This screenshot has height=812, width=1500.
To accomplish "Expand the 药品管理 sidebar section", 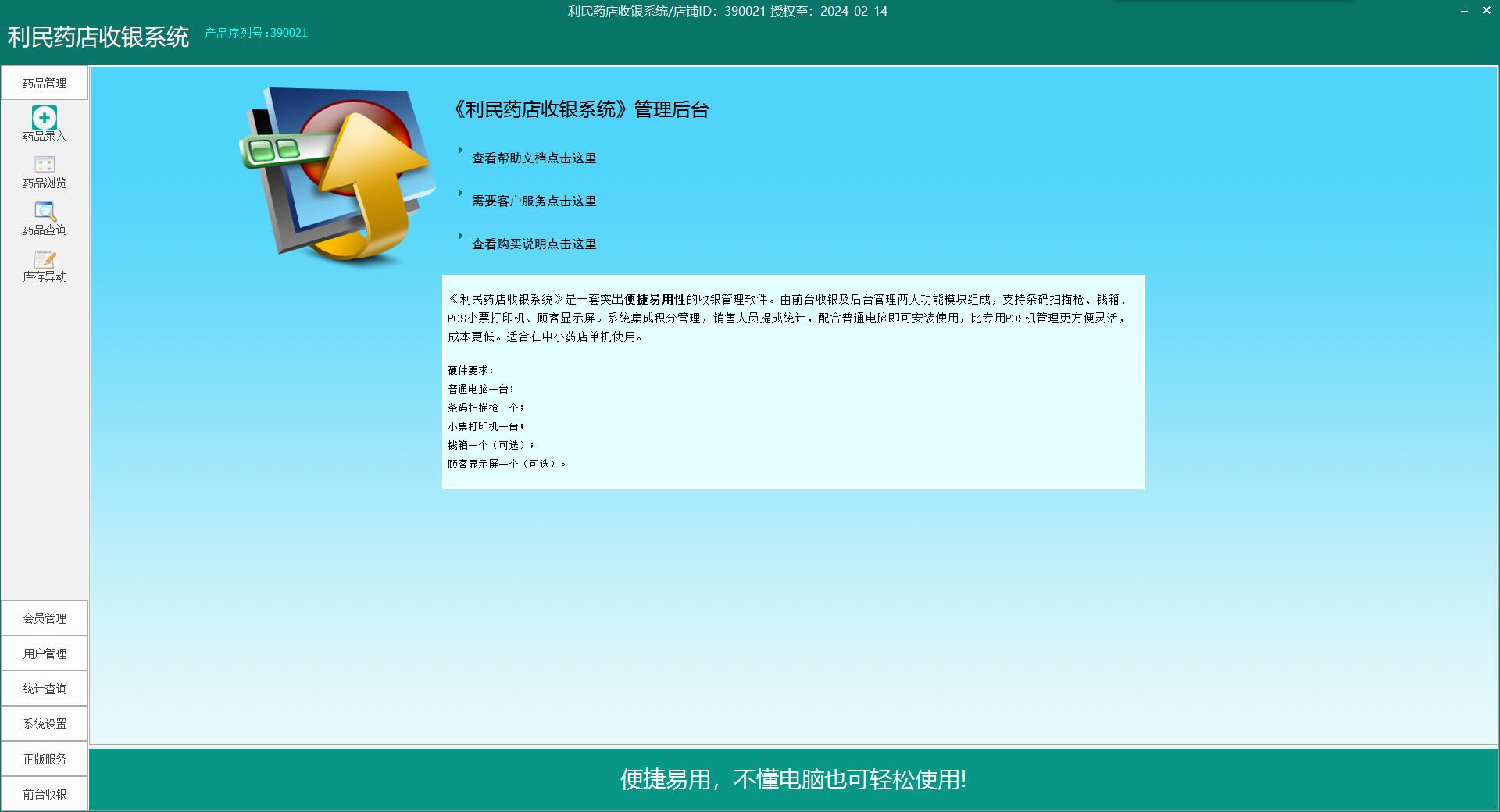I will click(x=45, y=83).
